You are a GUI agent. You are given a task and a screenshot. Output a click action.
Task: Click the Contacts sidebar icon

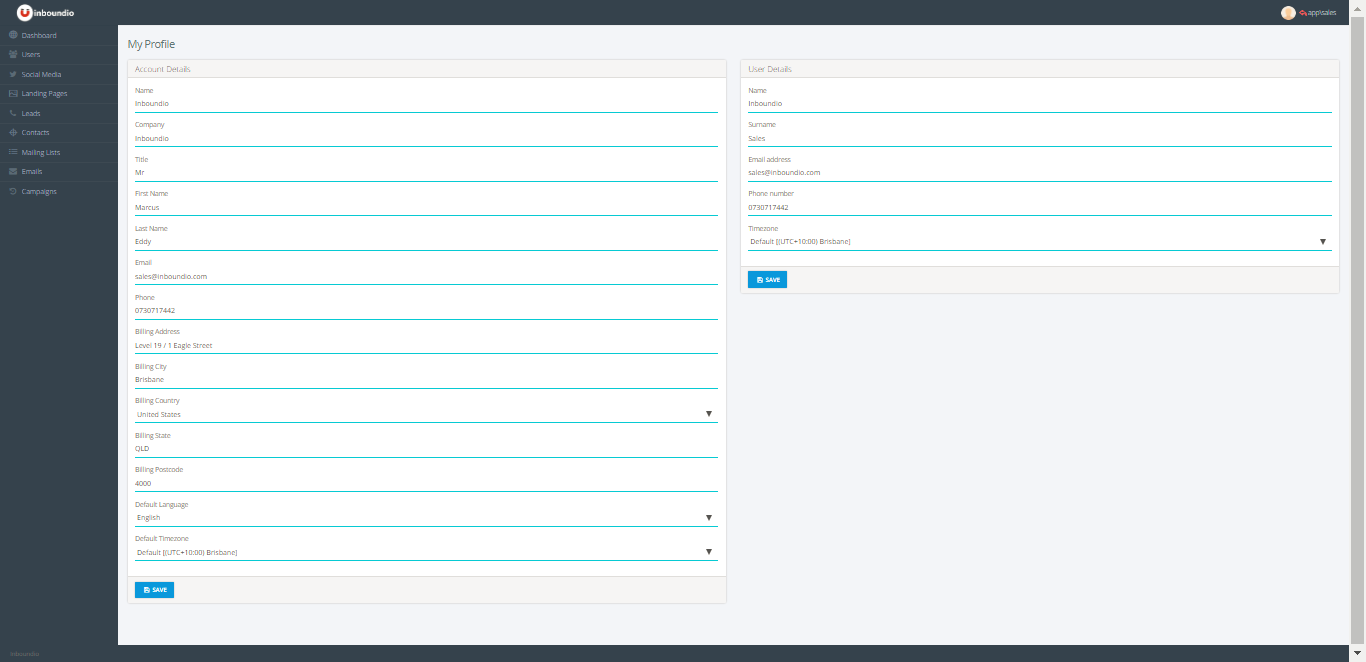click(13, 132)
